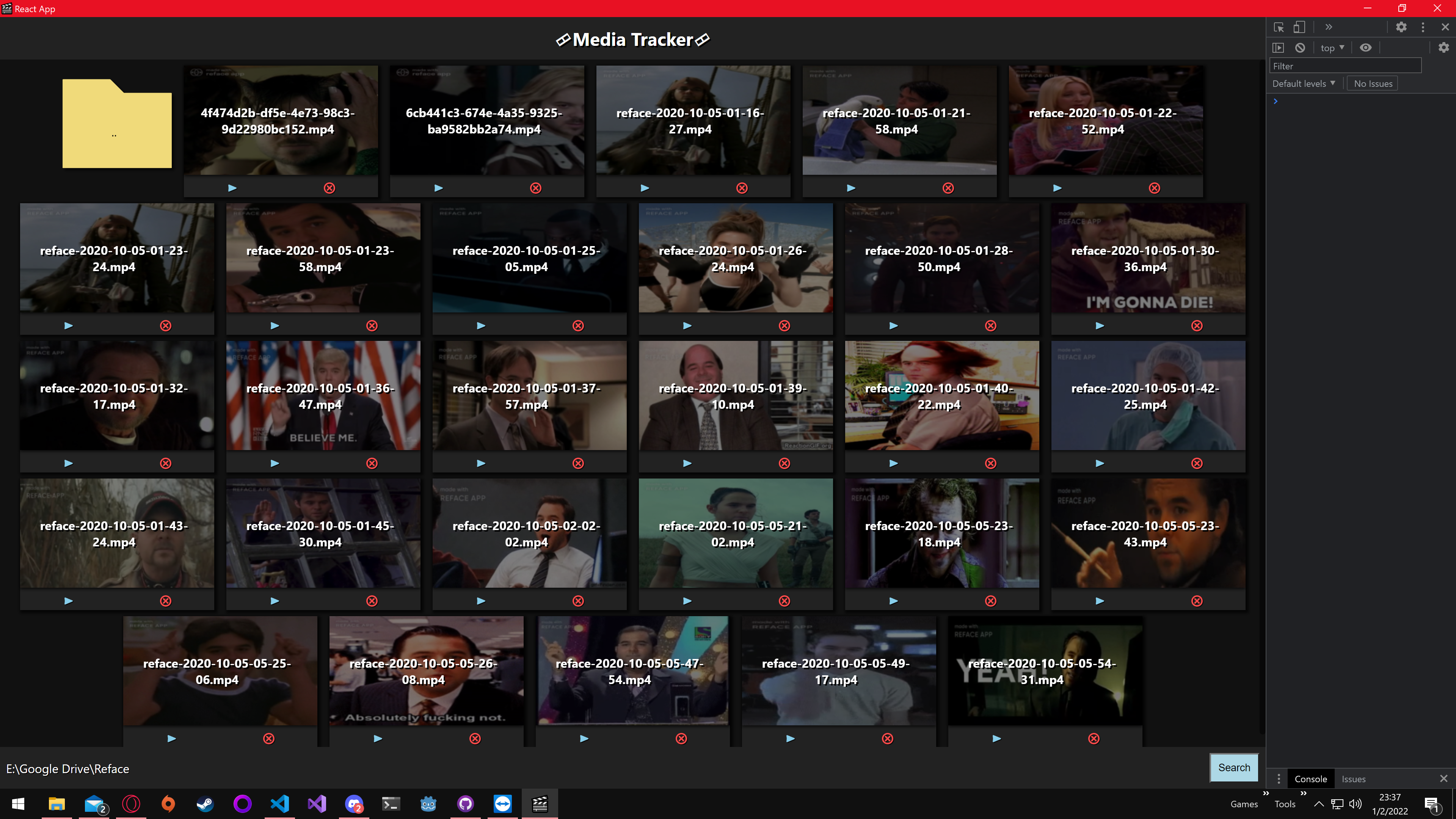Expand more DevTools tabs chevron
This screenshot has width=1456, height=819.
(x=1329, y=27)
